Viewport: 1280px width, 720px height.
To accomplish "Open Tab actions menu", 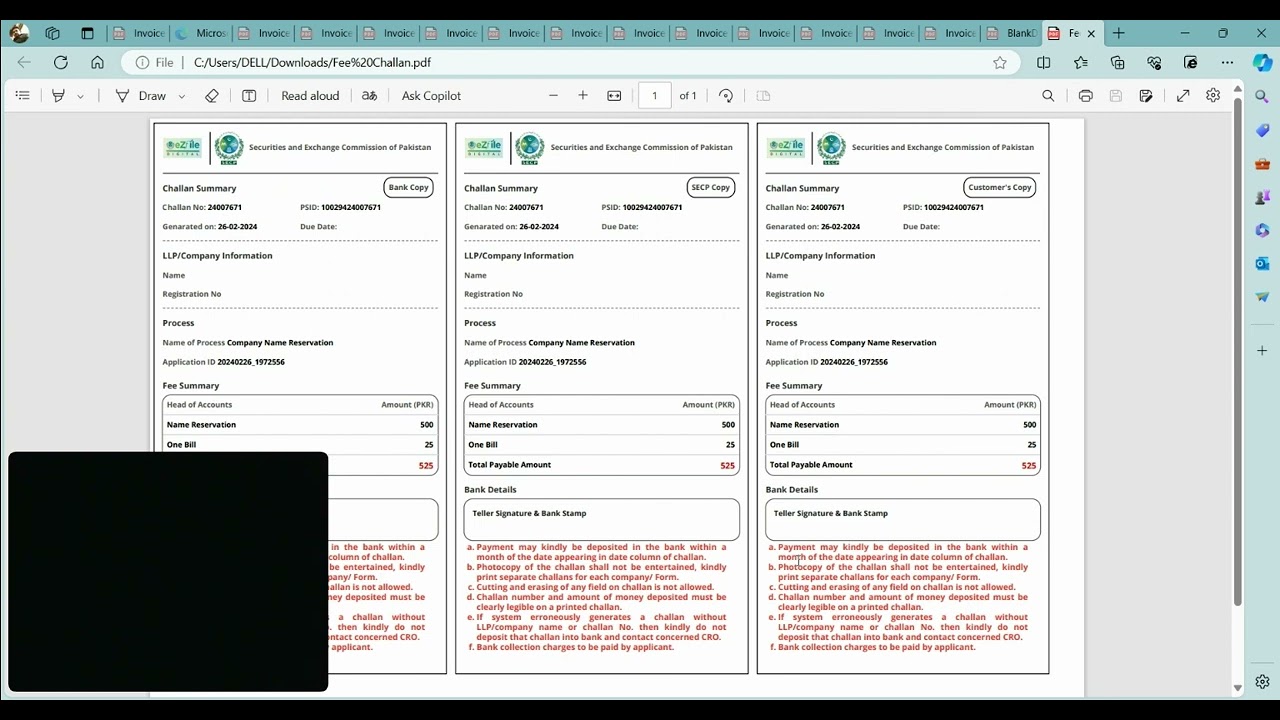I will click(x=87, y=33).
